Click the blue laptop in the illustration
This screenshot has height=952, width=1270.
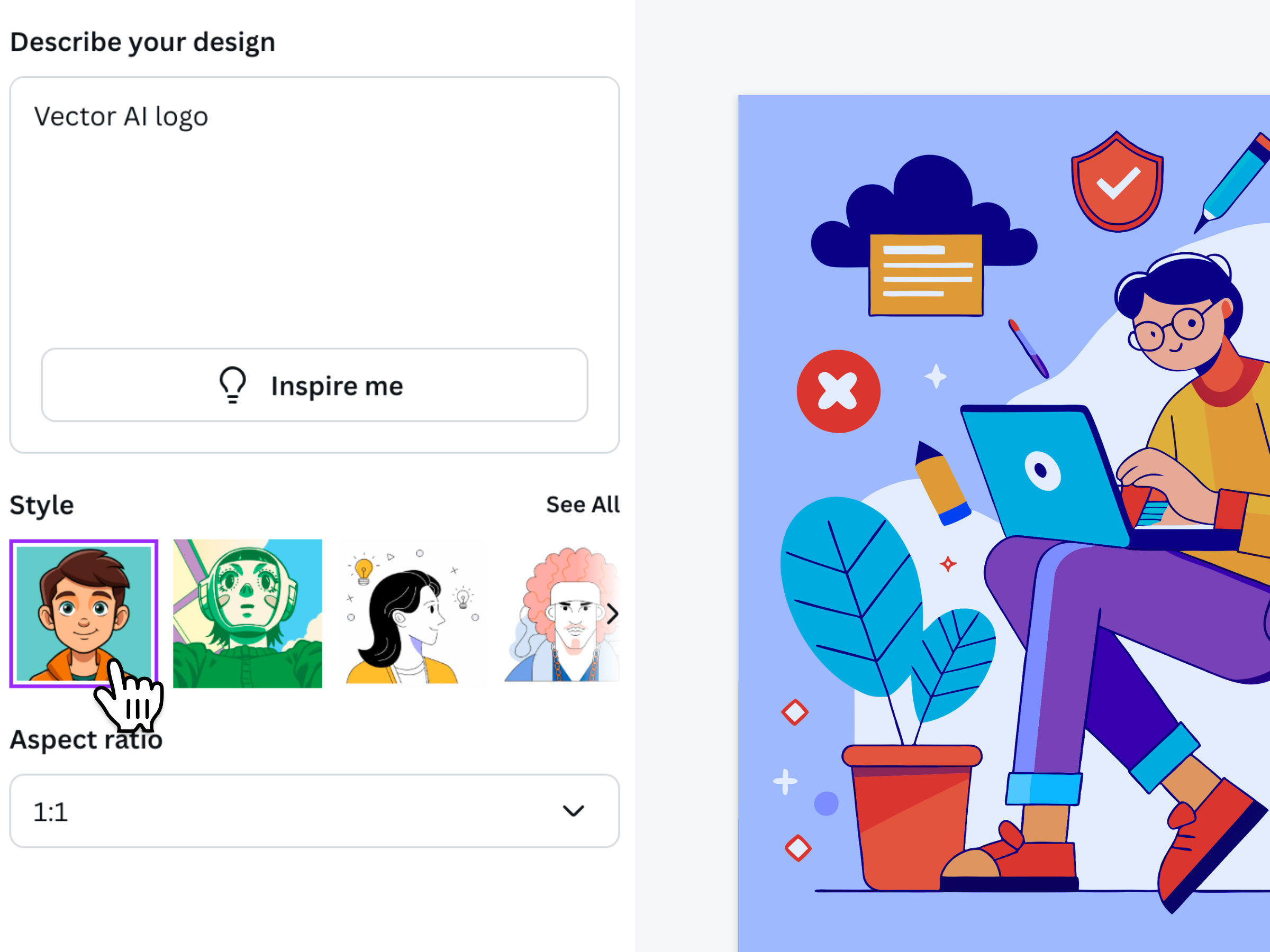pyautogui.click(x=1045, y=473)
